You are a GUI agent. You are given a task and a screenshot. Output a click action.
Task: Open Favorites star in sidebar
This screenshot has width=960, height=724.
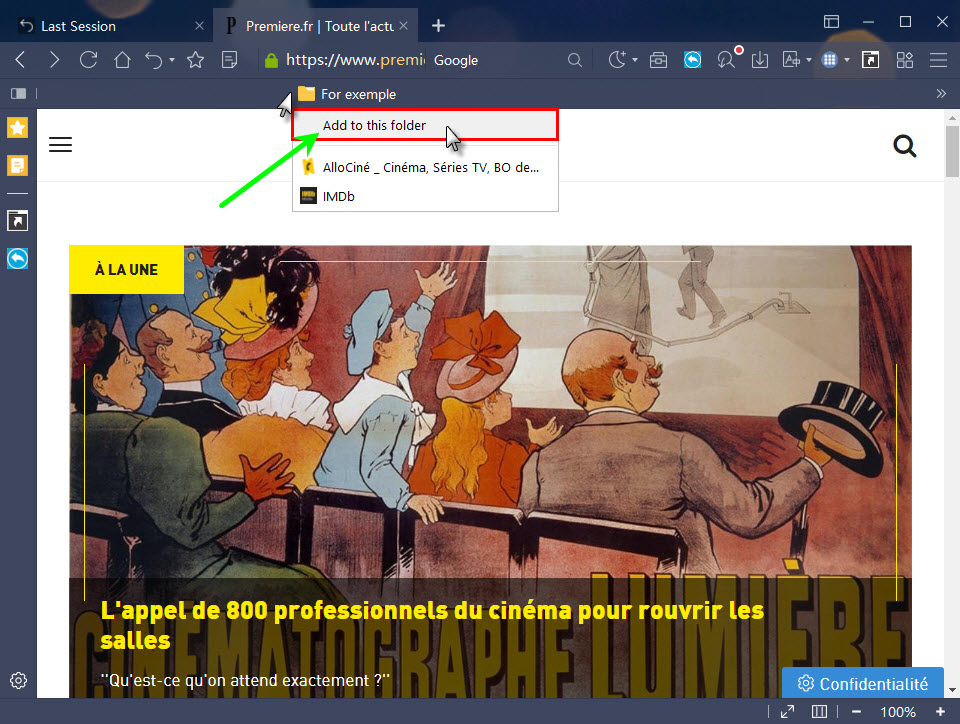pyautogui.click(x=17, y=127)
